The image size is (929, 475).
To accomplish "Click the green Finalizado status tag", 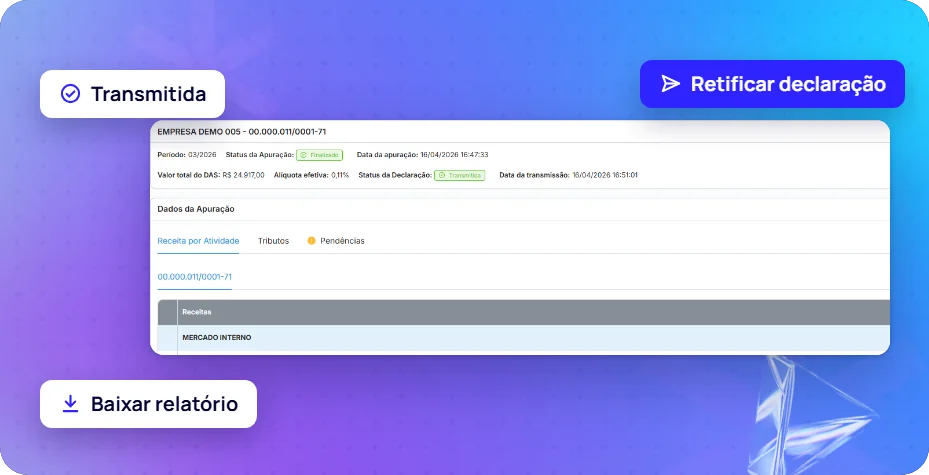I will pyautogui.click(x=319, y=155).
